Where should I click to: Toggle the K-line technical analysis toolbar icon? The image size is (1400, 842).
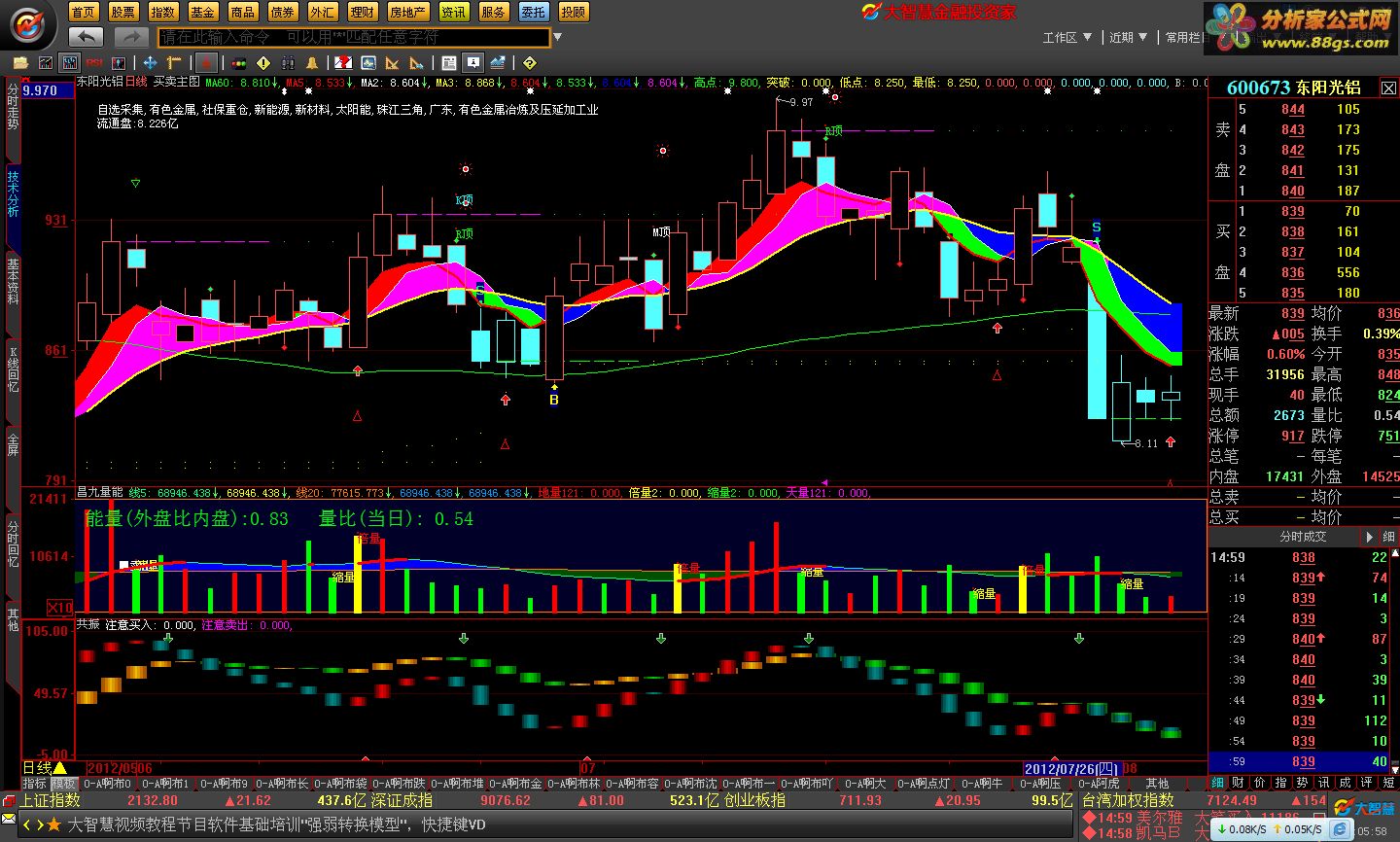click(x=70, y=63)
